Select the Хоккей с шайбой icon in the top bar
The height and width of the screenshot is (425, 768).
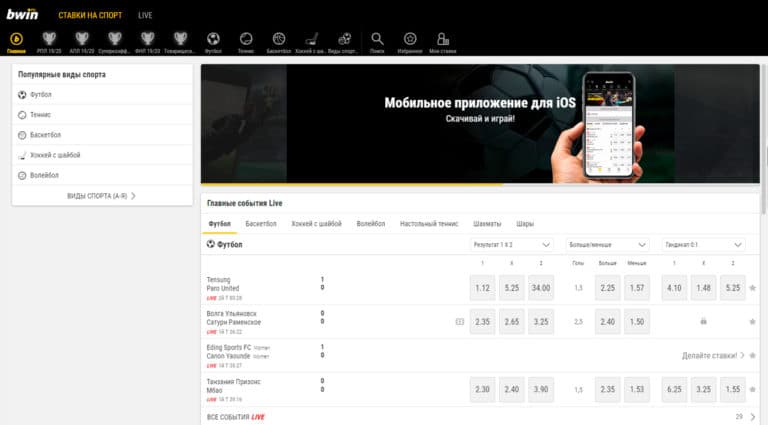(x=312, y=43)
